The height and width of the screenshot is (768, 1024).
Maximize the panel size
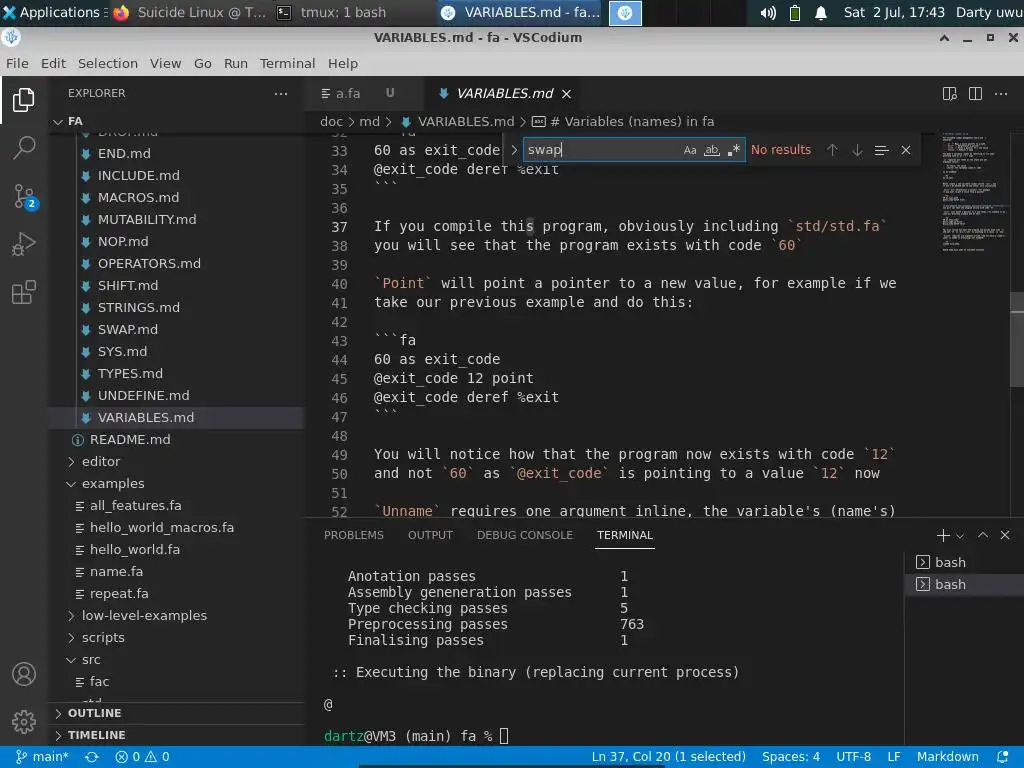[x=983, y=536]
